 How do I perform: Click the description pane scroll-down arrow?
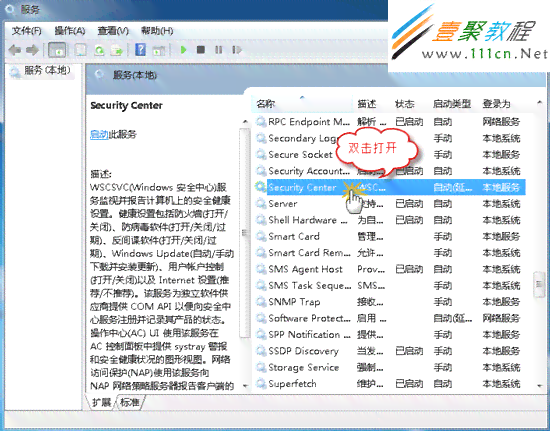pos(245,386)
